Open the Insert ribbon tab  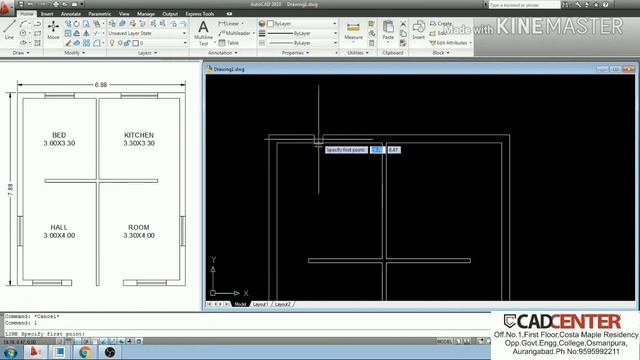pos(47,14)
